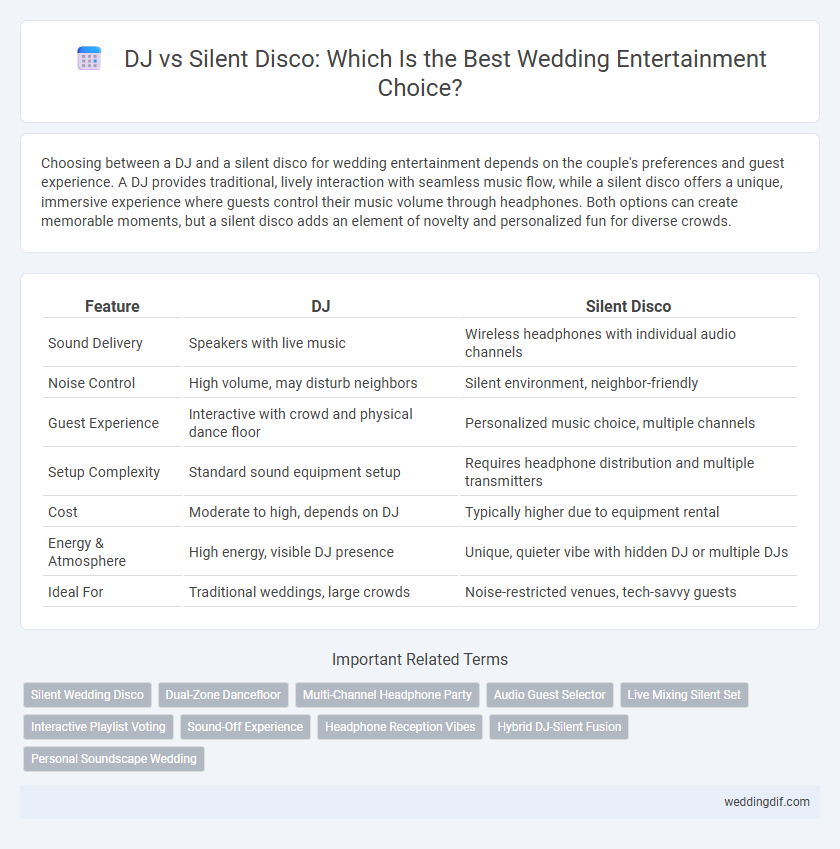Click 'Traditional weddings, large crowds' cell
Screen dimensions: 840x849
tap(321, 592)
